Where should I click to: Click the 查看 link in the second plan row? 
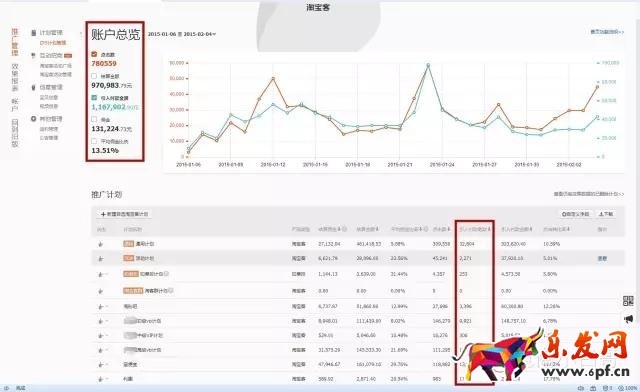[x=602, y=258]
